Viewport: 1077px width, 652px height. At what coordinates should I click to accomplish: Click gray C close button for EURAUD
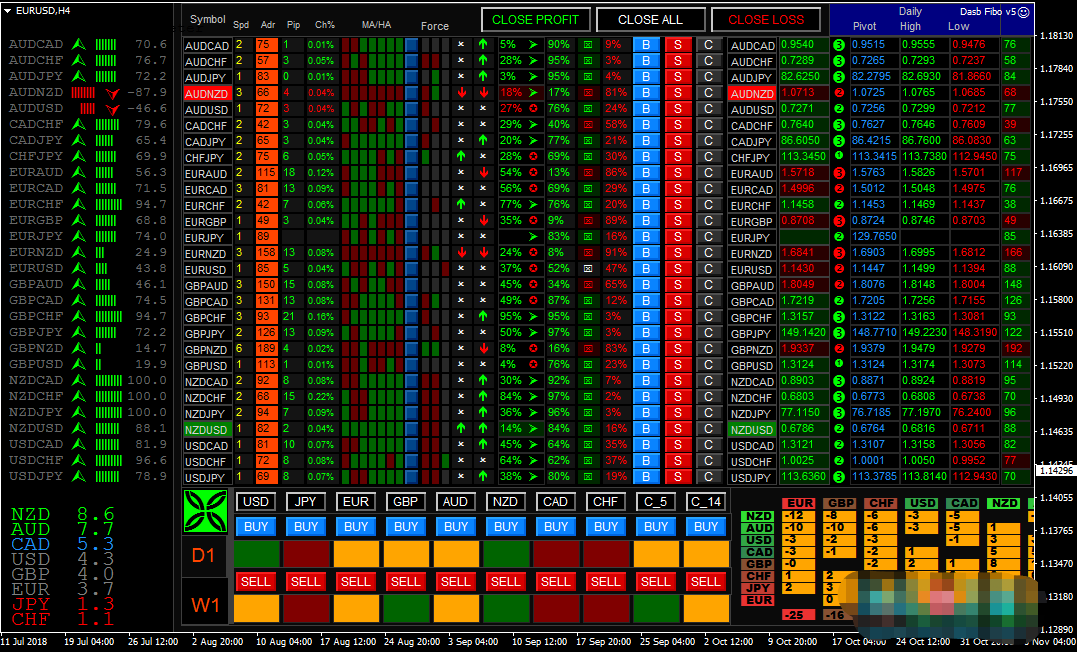coord(709,173)
